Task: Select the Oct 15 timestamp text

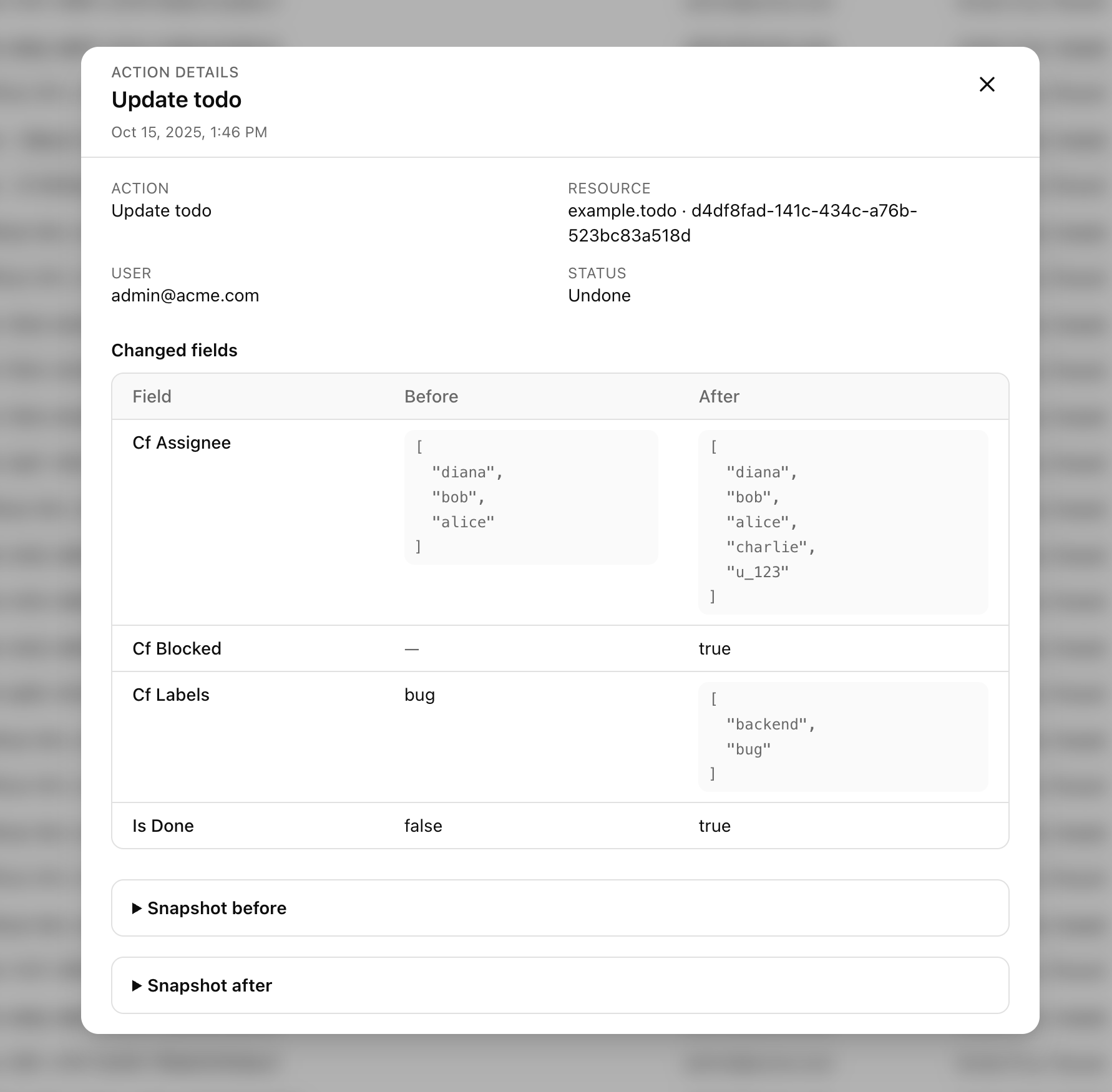Action: [189, 132]
